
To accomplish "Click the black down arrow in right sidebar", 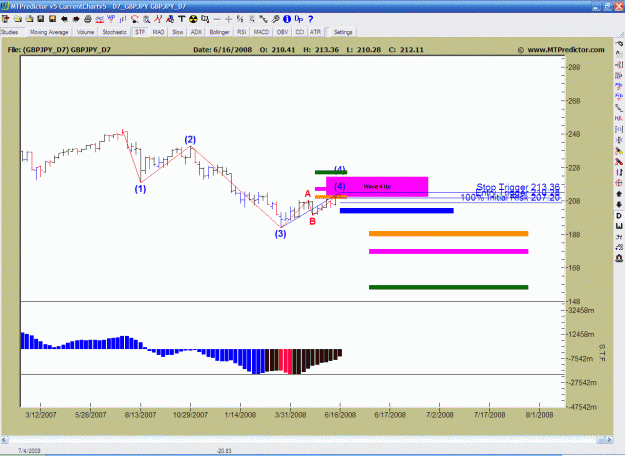I will [619, 204].
